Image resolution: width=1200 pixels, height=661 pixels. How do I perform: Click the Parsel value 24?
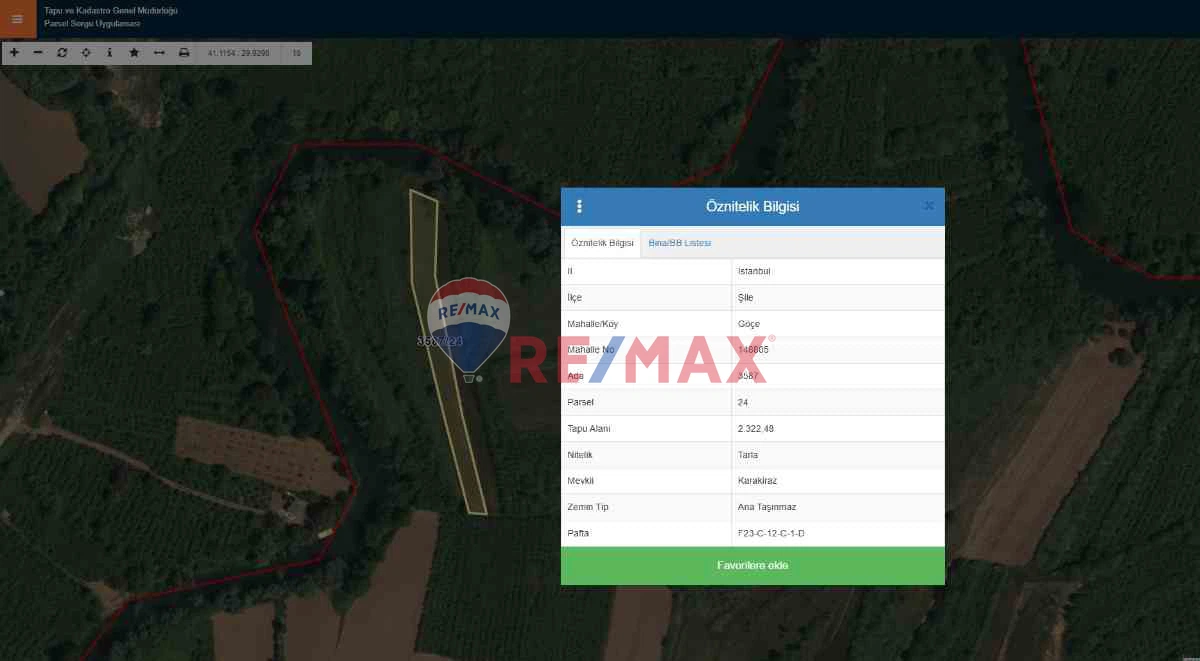[743, 402]
